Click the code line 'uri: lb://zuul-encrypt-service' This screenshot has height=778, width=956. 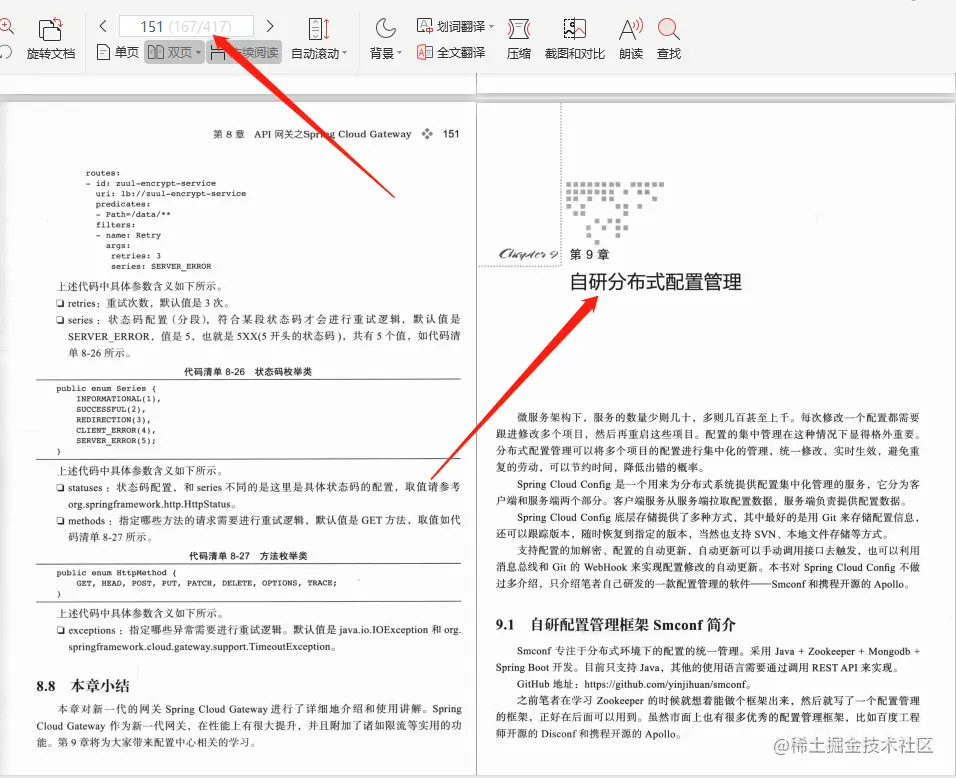tap(171, 193)
